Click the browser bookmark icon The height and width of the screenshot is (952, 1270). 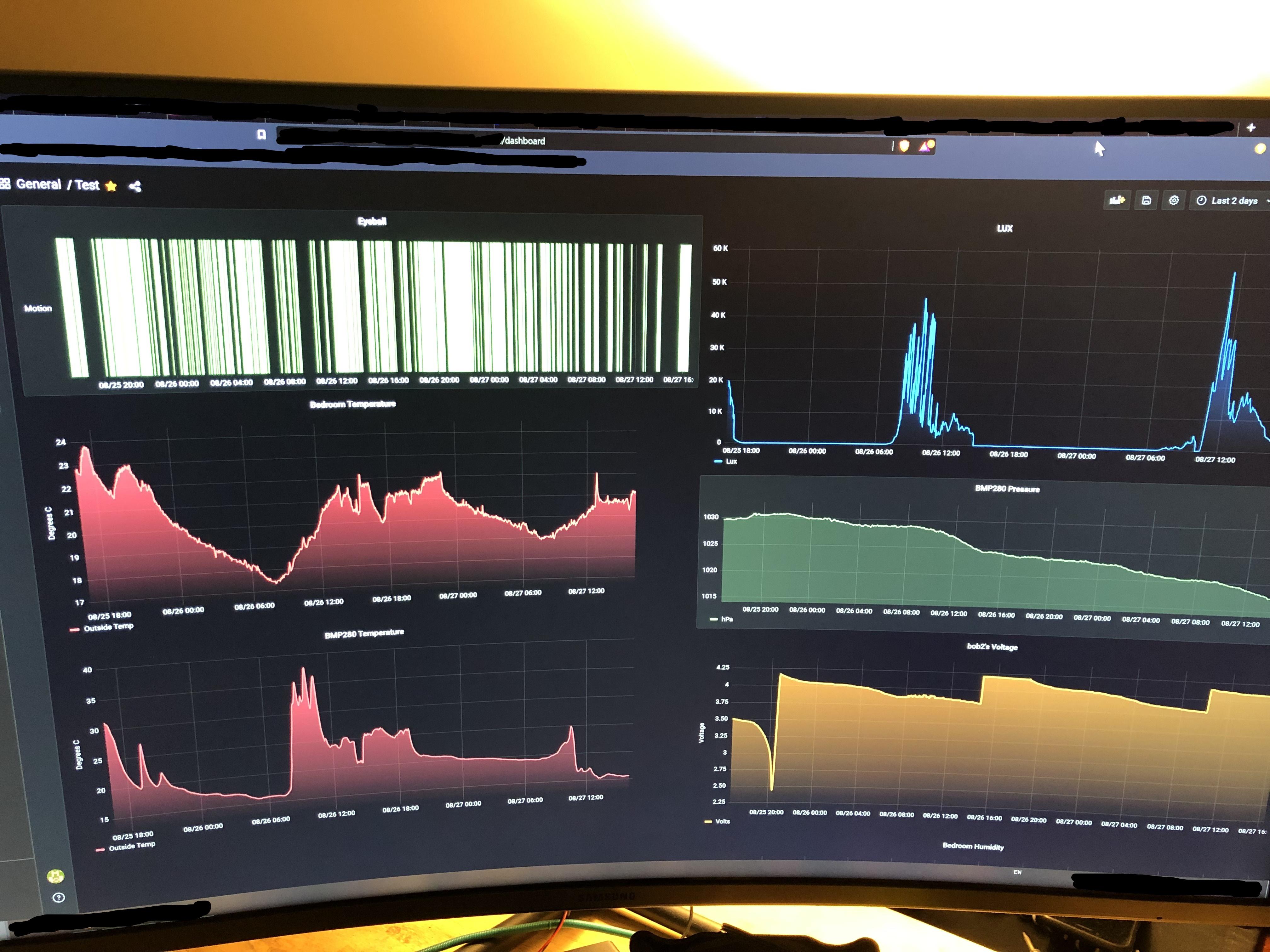tap(261, 135)
